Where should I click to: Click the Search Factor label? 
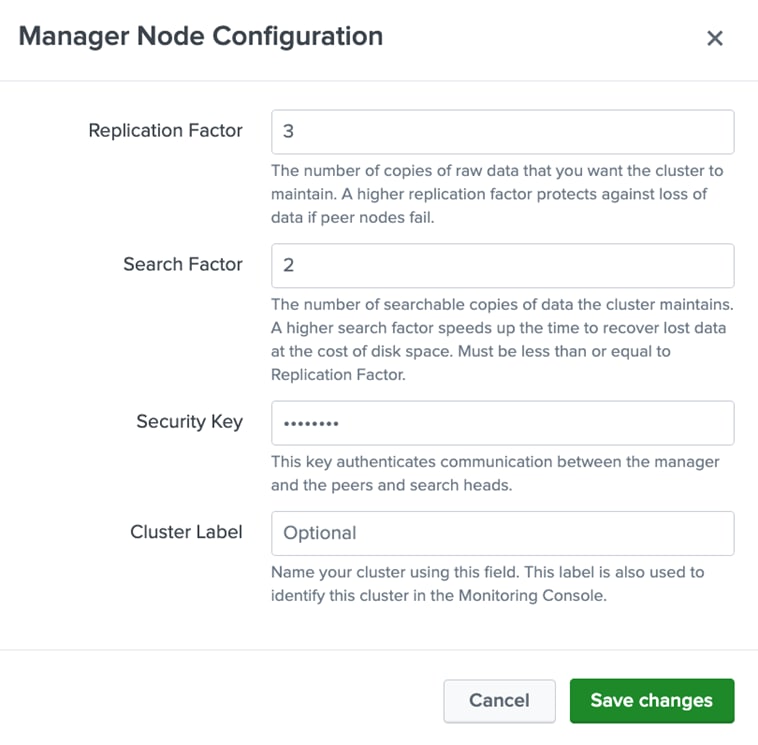[183, 264]
